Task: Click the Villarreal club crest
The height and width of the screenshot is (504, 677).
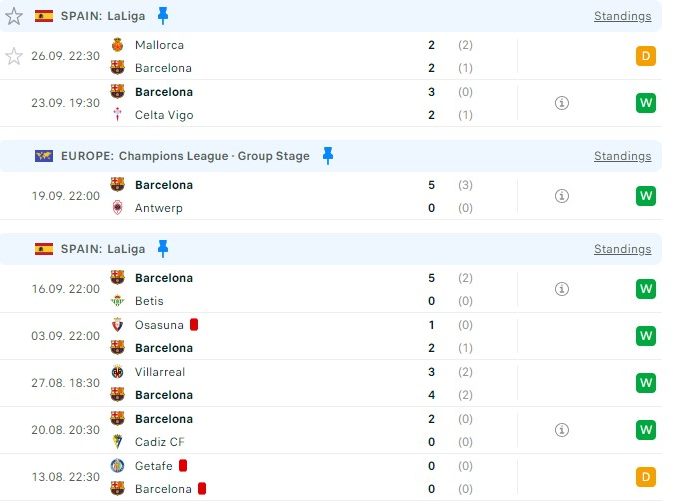Action: (118, 372)
